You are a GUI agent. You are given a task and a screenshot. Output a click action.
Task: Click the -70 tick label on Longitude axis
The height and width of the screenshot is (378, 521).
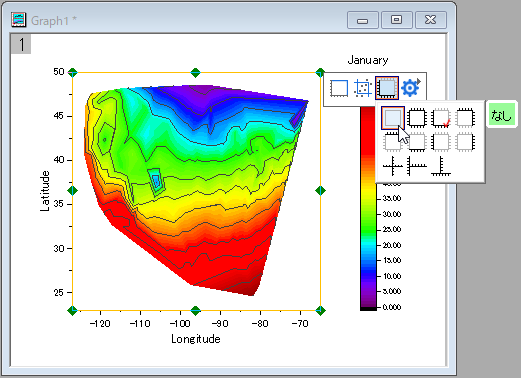point(300,323)
